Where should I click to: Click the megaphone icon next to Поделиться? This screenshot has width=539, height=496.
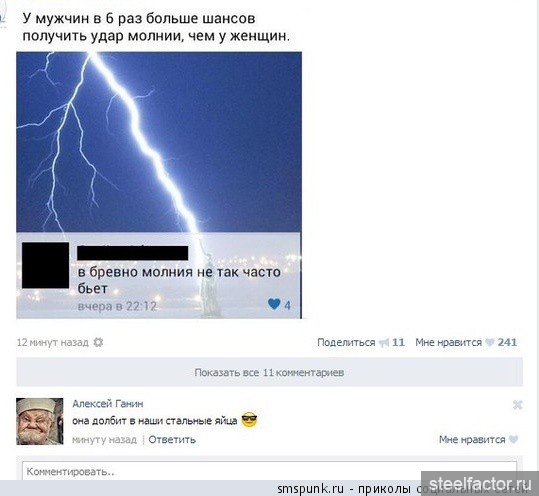(384, 342)
